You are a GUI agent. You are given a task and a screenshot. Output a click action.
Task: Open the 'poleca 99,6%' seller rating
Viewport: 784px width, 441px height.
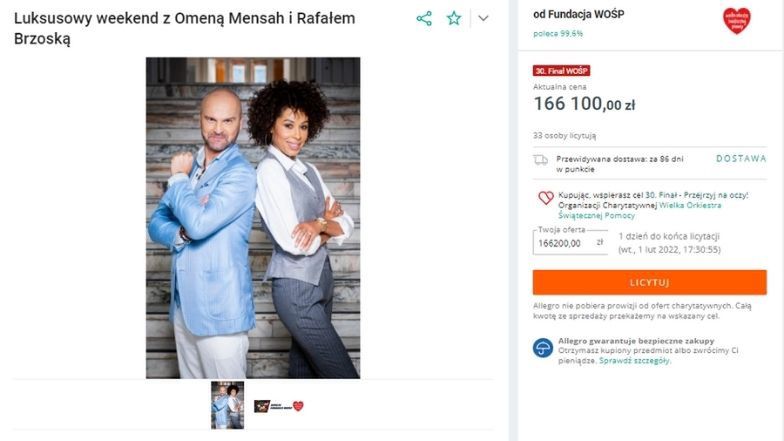pyautogui.click(x=558, y=33)
